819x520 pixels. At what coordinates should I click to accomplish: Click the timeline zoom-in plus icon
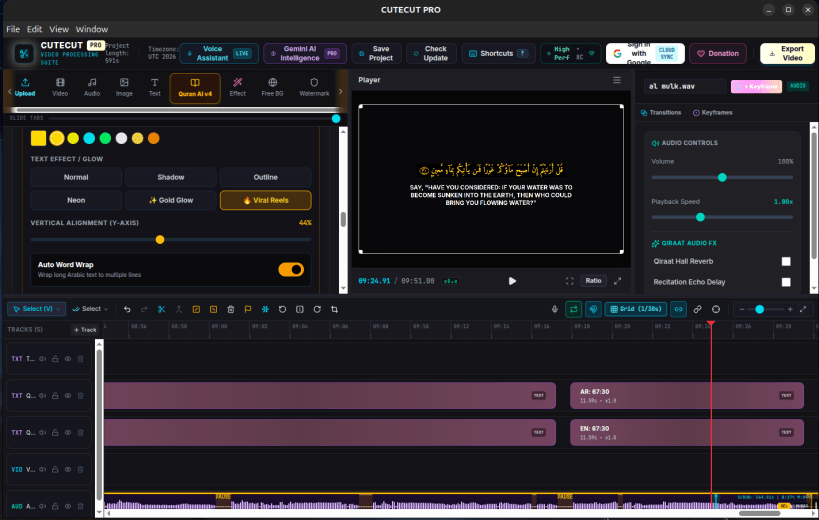790,309
